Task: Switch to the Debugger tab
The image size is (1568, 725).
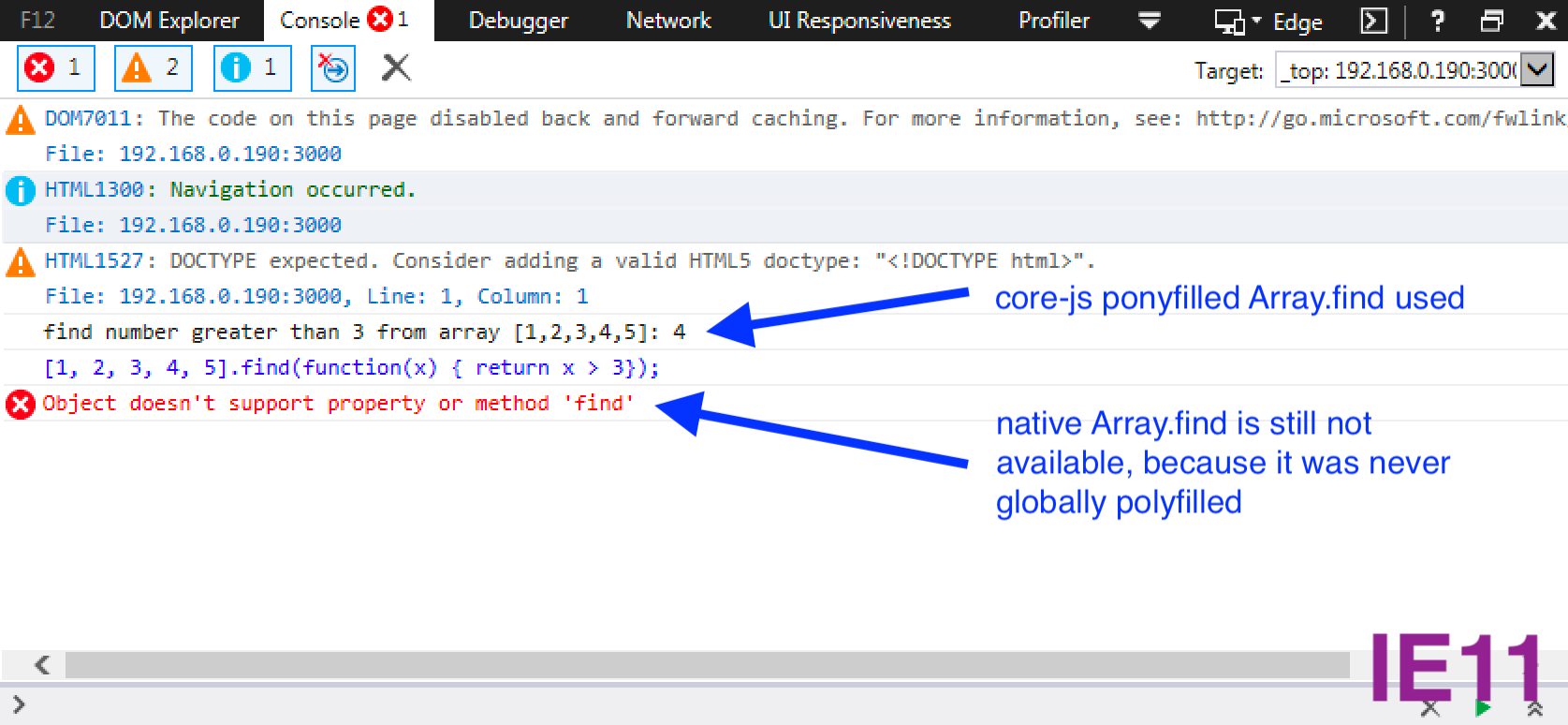Action: pyautogui.click(x=518, y=21)
